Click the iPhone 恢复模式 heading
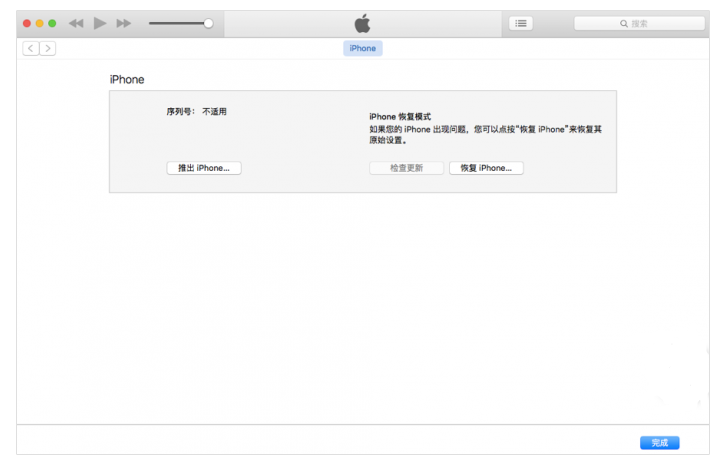 (x=400, y=117)
